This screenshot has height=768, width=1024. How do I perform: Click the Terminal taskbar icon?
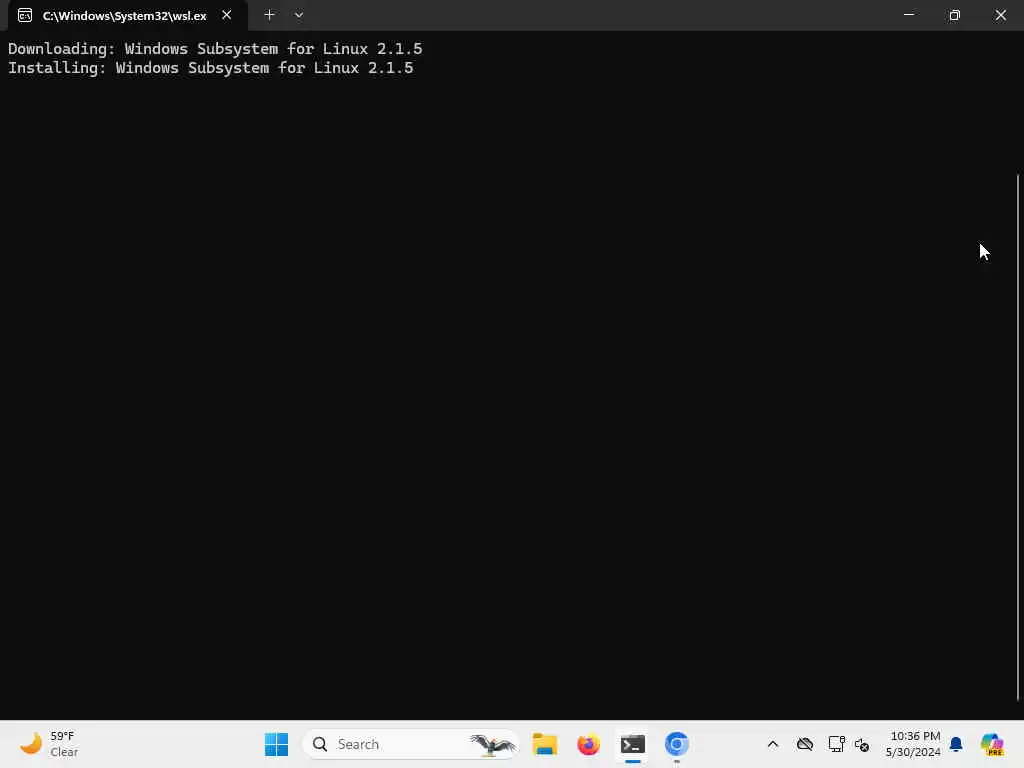[x=633, y=744]
